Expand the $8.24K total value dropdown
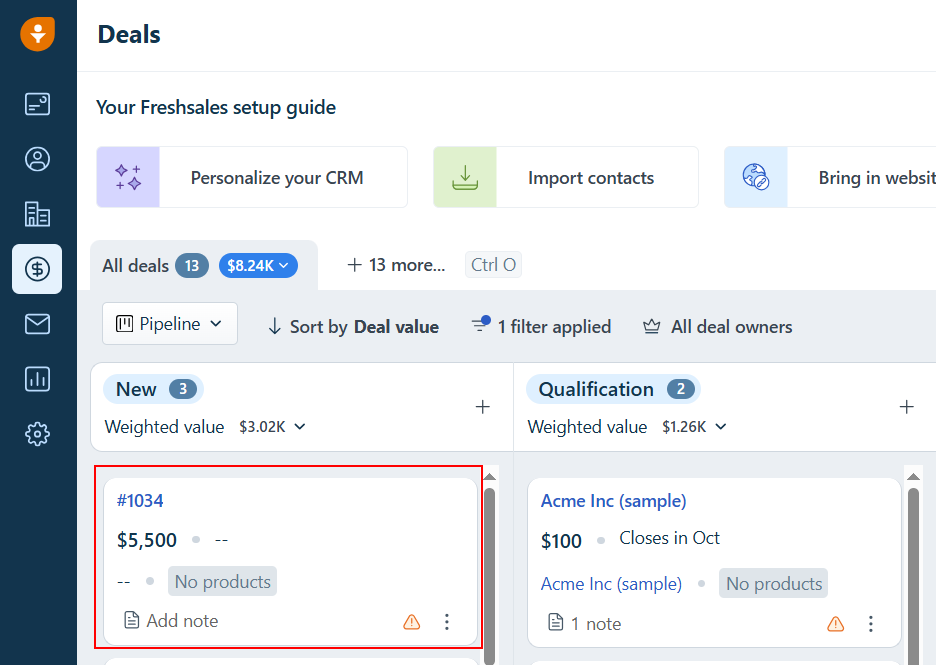This screenshot has width=936, height=665. tap(258, 266)
